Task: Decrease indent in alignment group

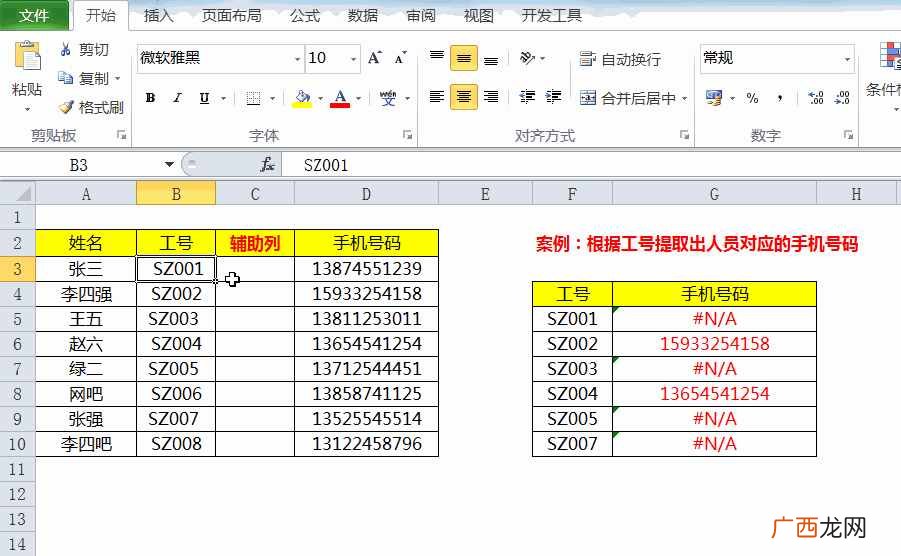Action: point(527,96)
